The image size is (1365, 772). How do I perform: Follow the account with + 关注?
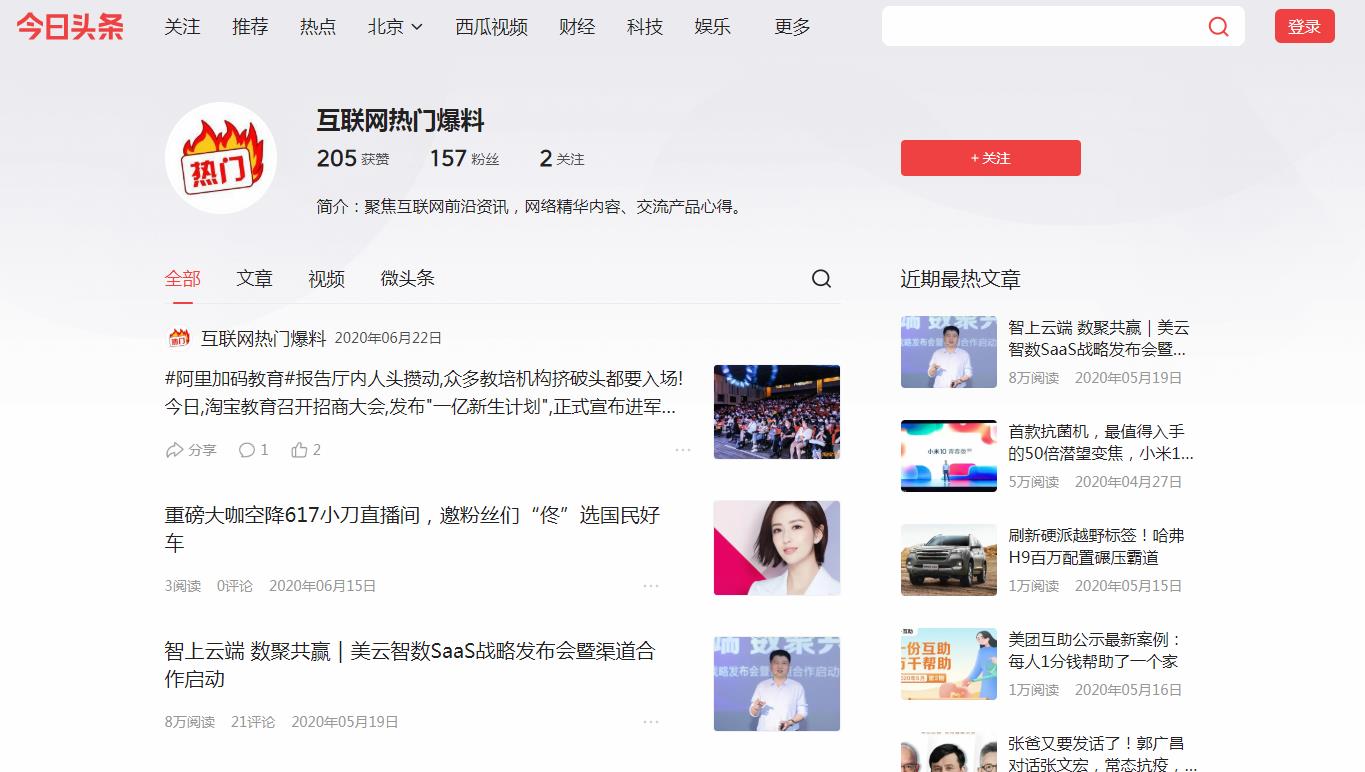pos(990,158)
